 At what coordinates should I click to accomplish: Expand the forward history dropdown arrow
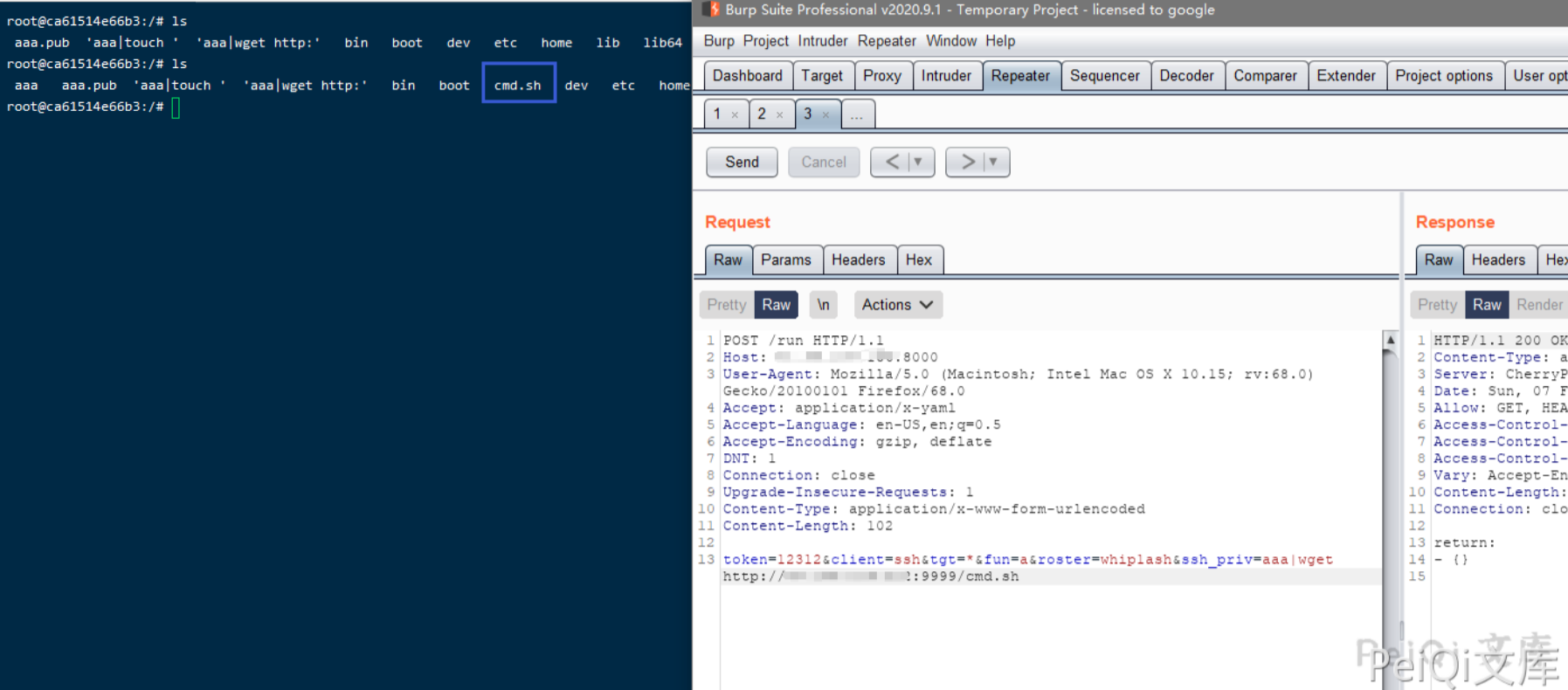[x=993, y=162]
